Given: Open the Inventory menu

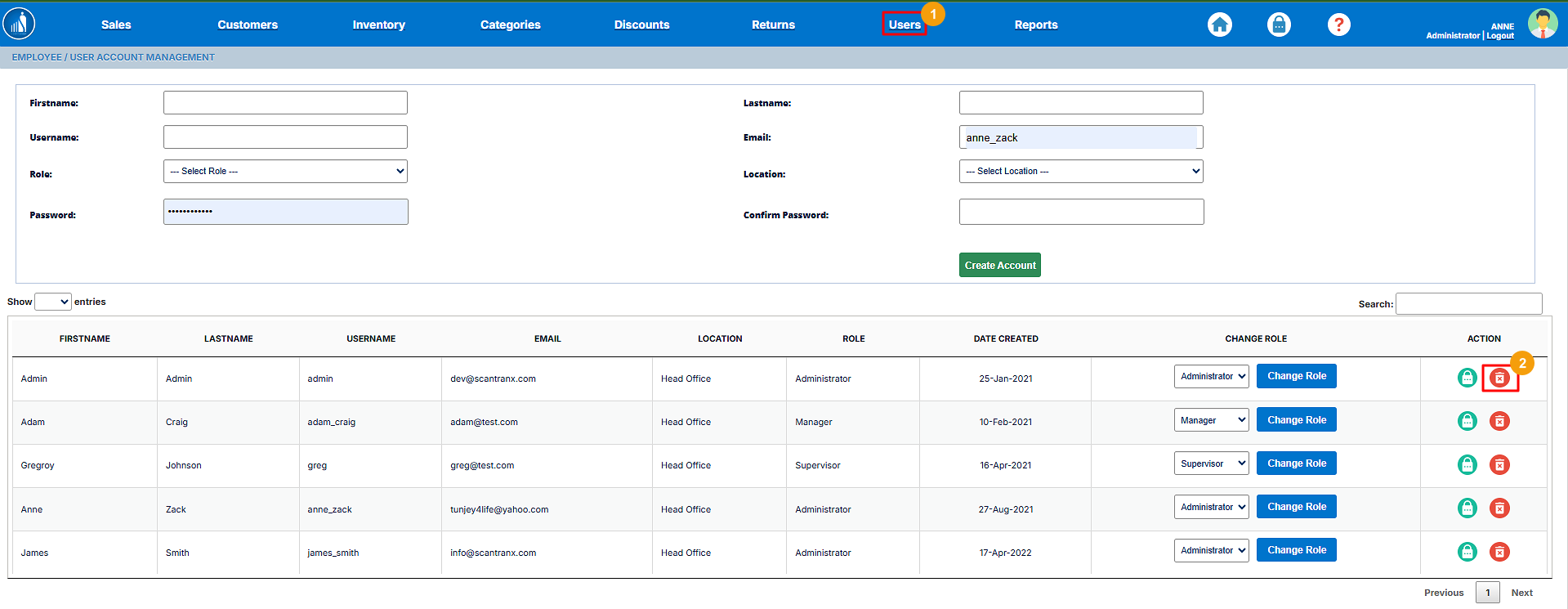Looking at the screenshot, I should coord(378,25).
